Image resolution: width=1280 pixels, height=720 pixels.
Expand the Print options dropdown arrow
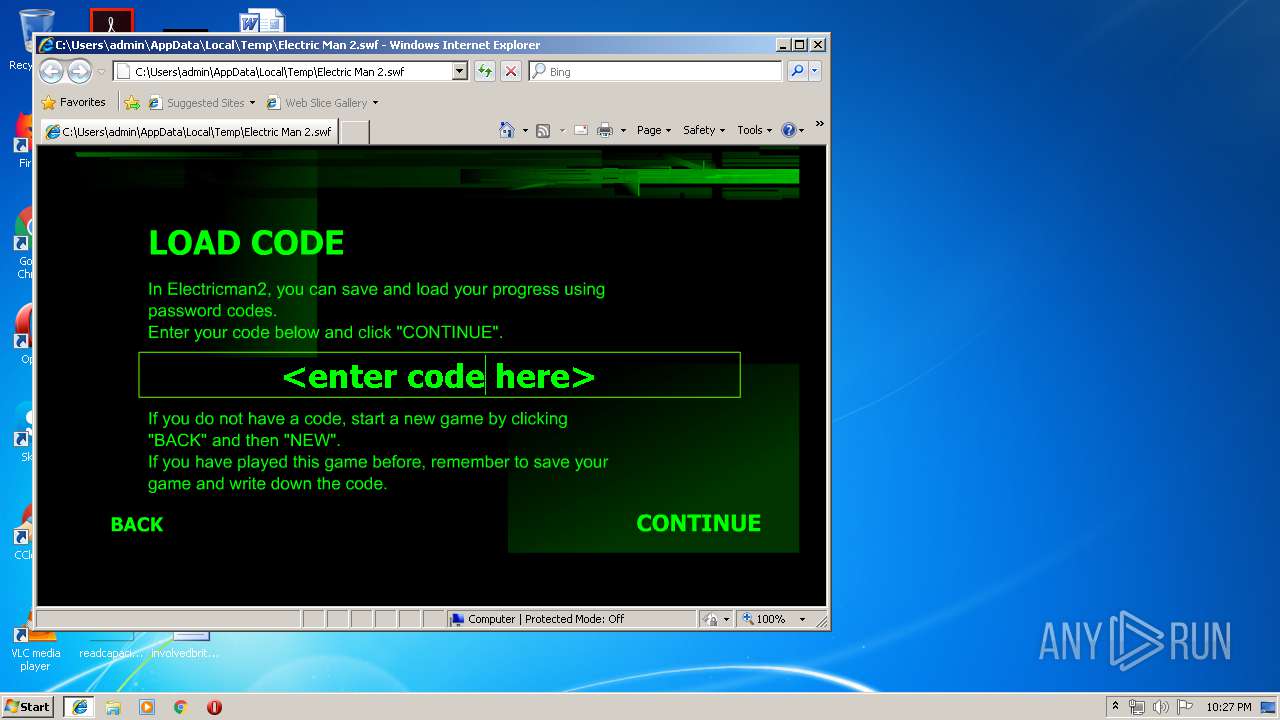pyautogui.click(x=623, y=130)
